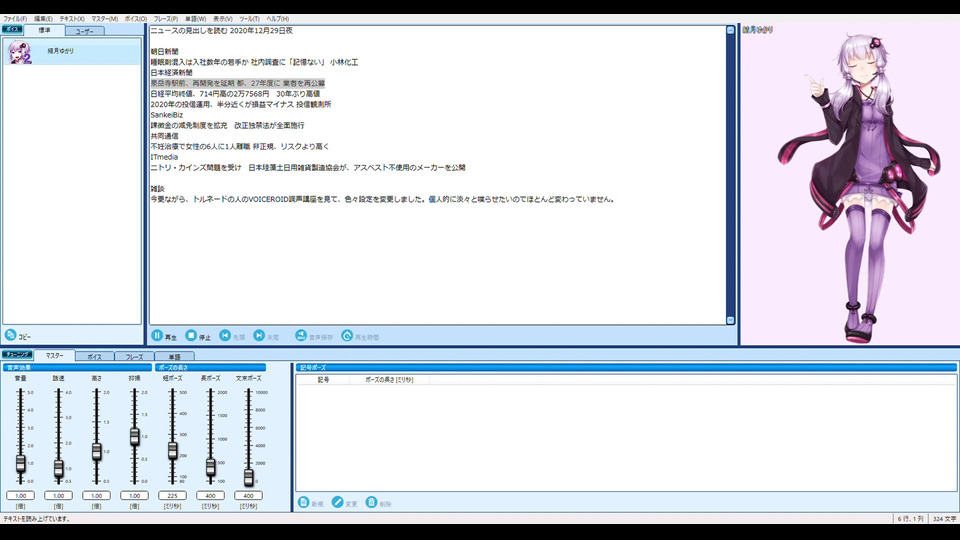This screenshot has width=960, height=540.
Task: Click the 長ポーズ value field
Action: 211,495
